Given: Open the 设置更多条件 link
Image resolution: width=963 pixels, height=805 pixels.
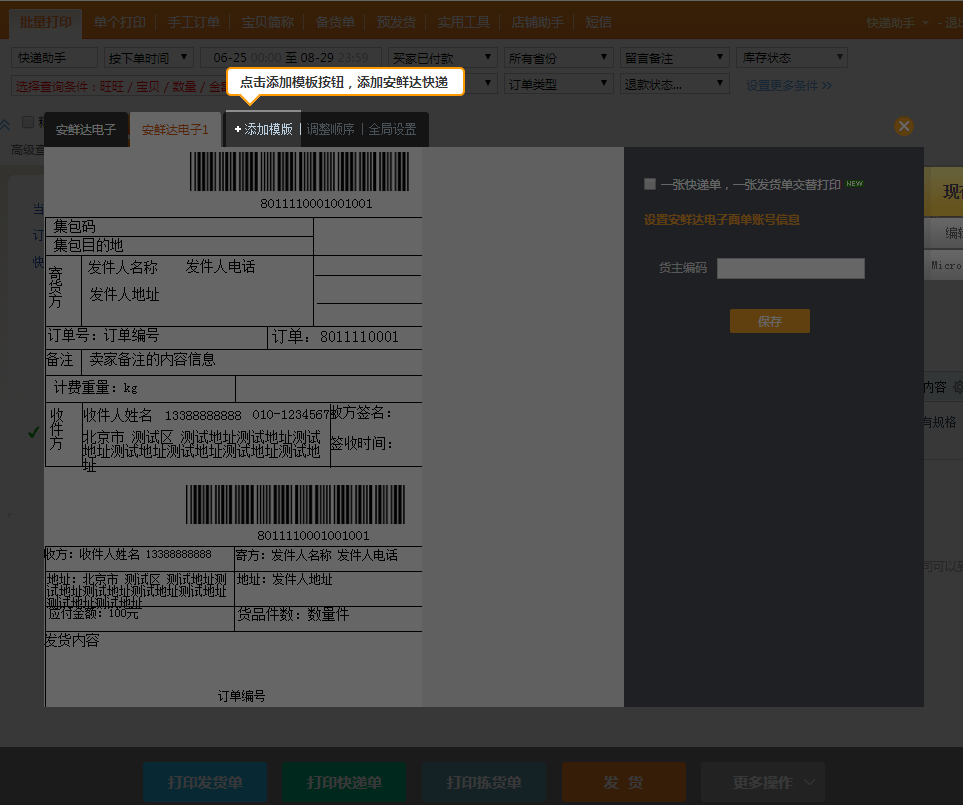Looking at the screenshot, I should tap(789, 85).
